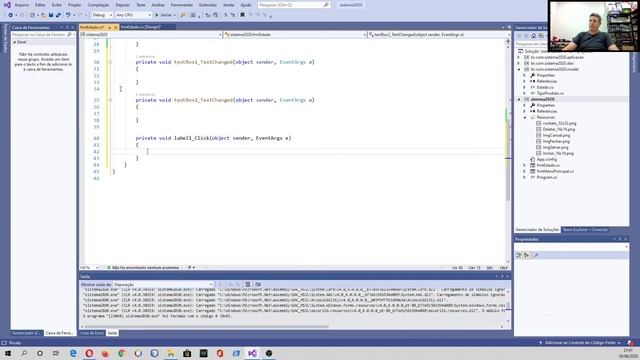Open Opera browser from taskbar
This screenshot has height=360, width=640.
pos(89,353)
